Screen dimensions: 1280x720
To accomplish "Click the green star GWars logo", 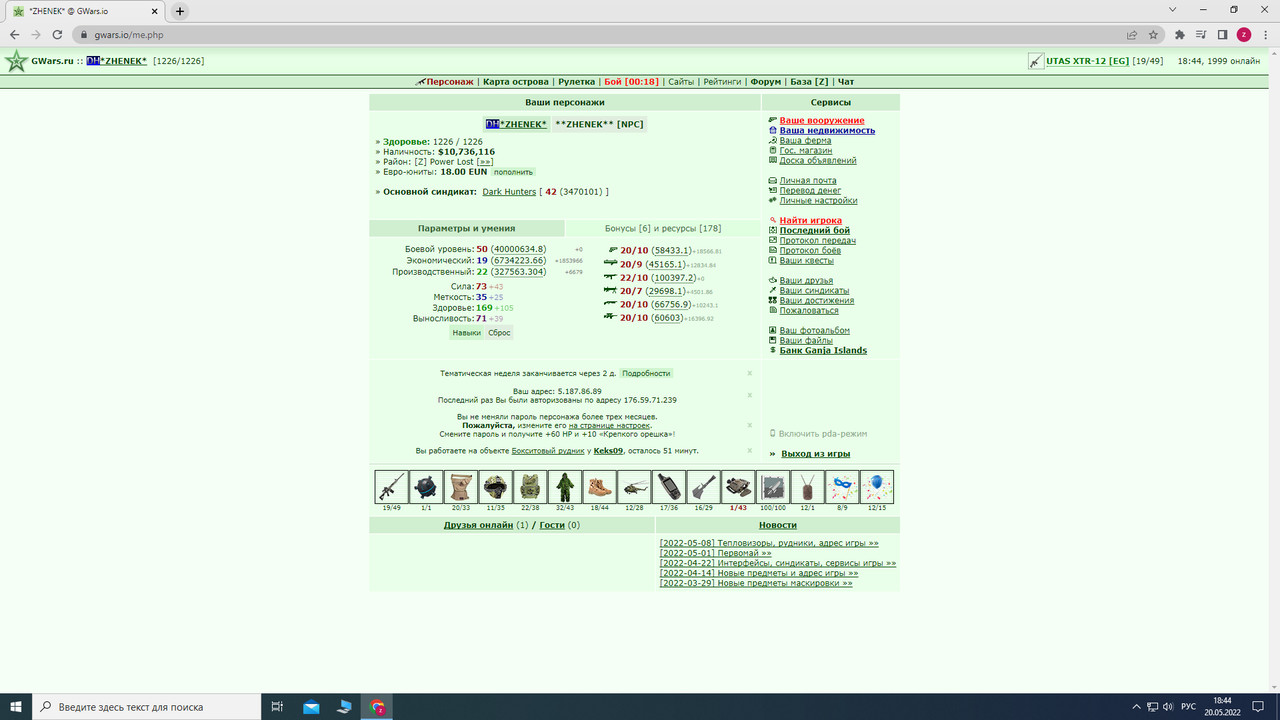I will tap(16, 61).
